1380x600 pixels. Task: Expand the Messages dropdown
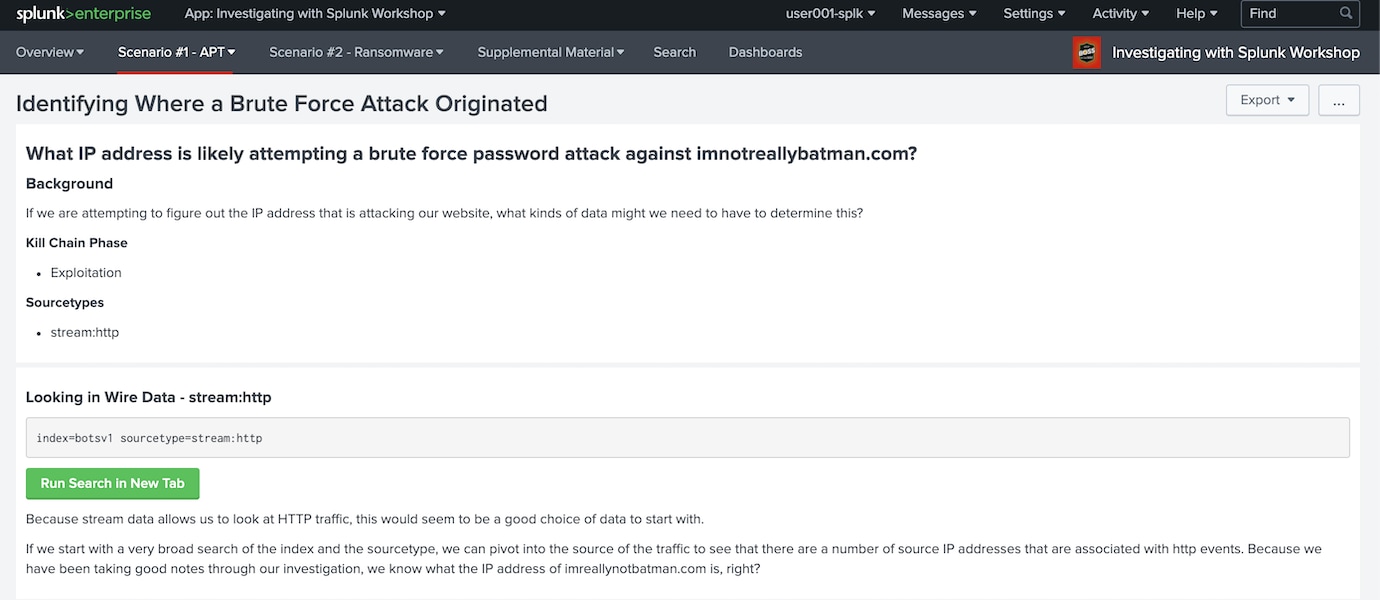click(x=940, y=14)
